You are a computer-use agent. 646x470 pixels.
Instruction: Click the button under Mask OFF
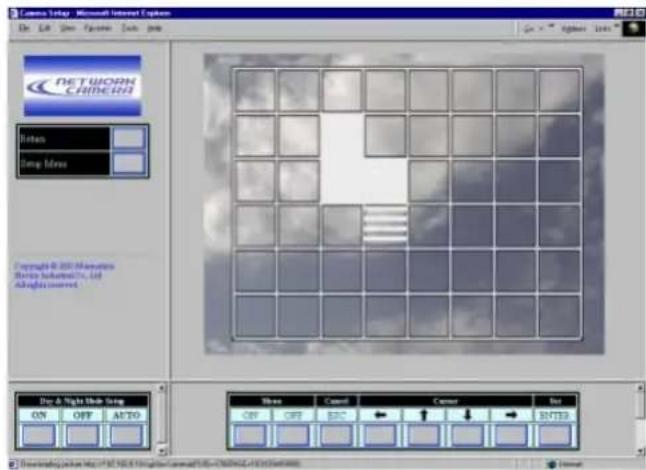click(x=293, y=436)
